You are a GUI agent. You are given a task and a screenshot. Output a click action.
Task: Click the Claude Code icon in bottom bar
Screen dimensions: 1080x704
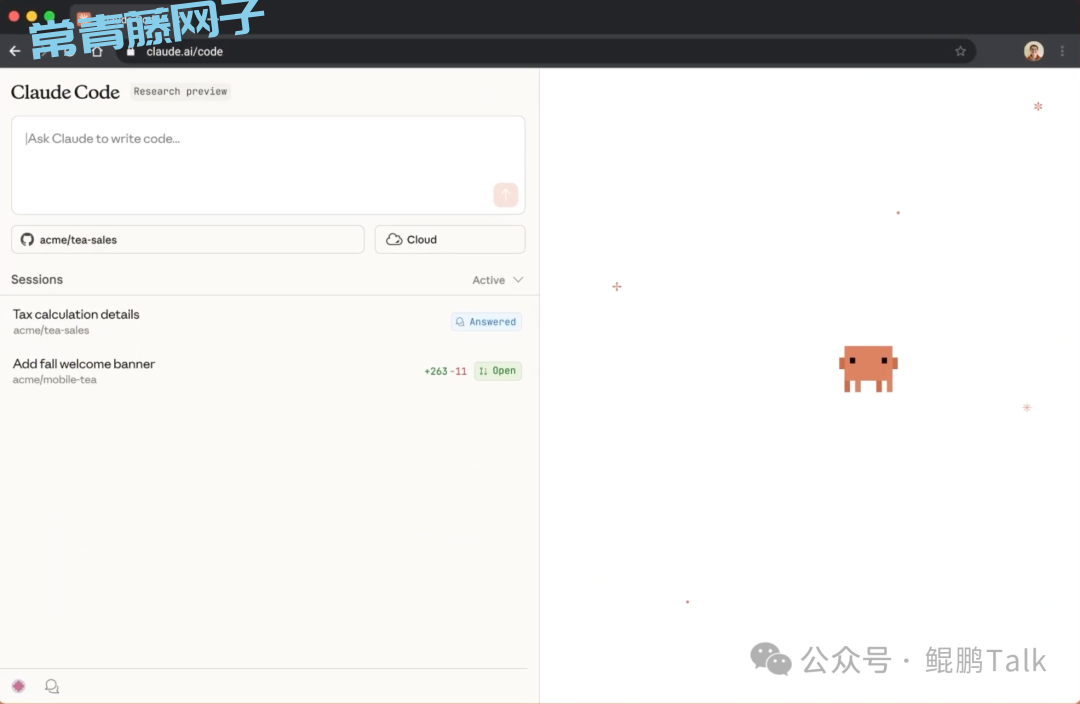click(x=18, y=686)
